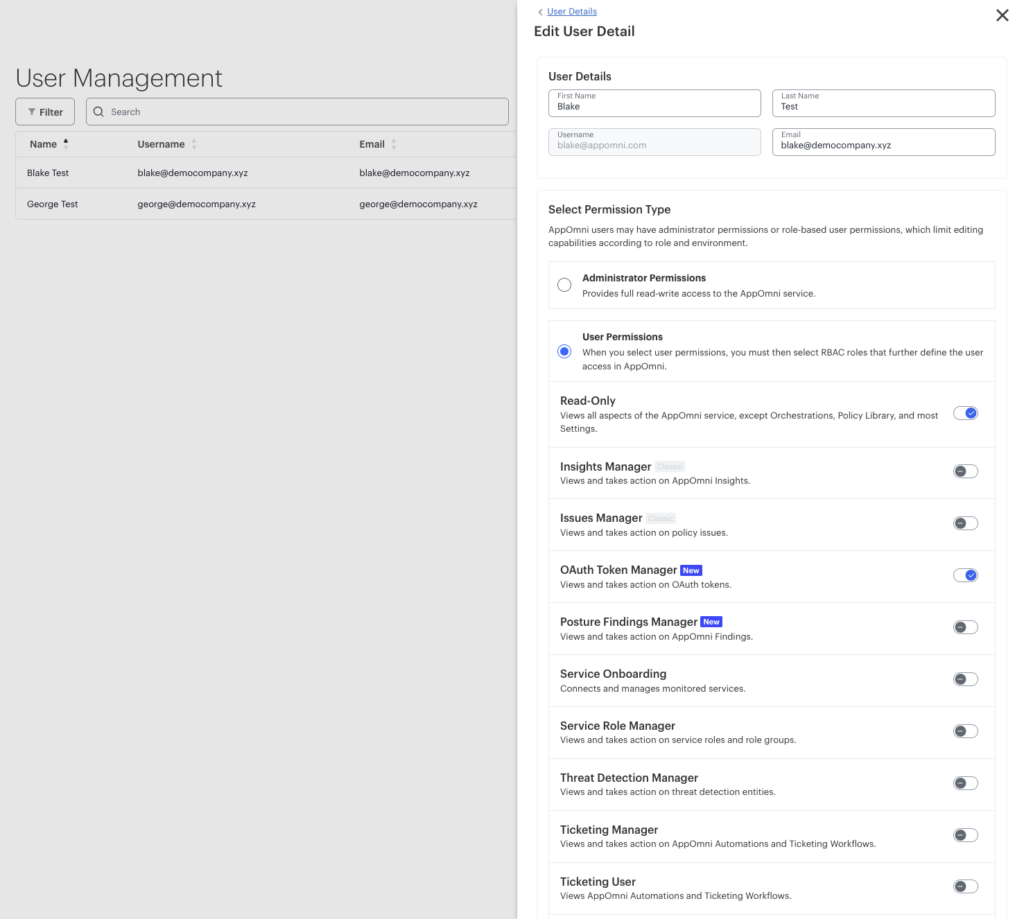Sort by Username column arrows
The image size is (1024, 919).
click(x=194, y=144)
